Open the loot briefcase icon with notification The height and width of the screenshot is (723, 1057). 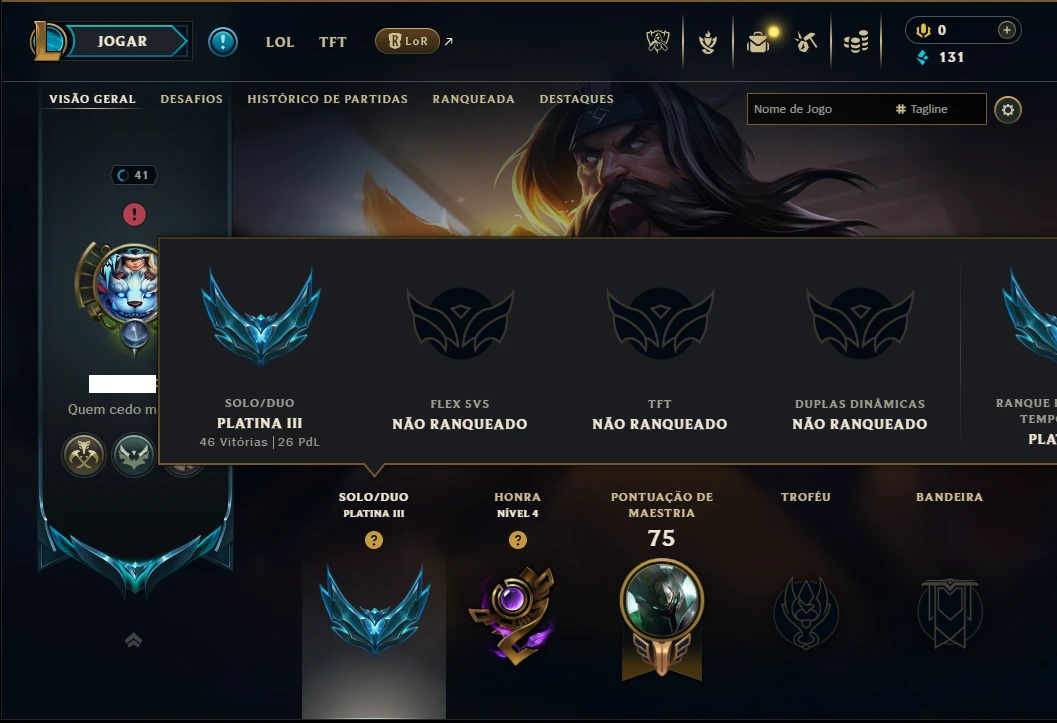758,42
